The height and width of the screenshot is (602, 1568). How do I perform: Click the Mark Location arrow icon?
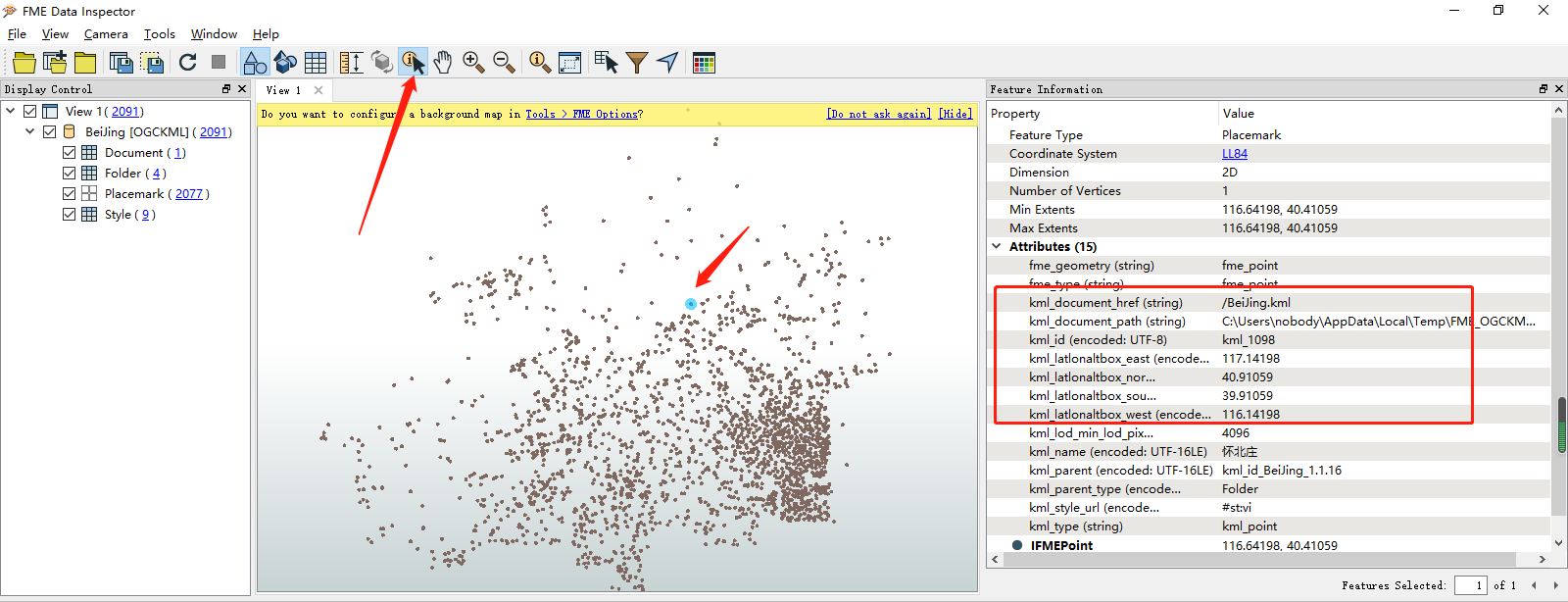667,63
